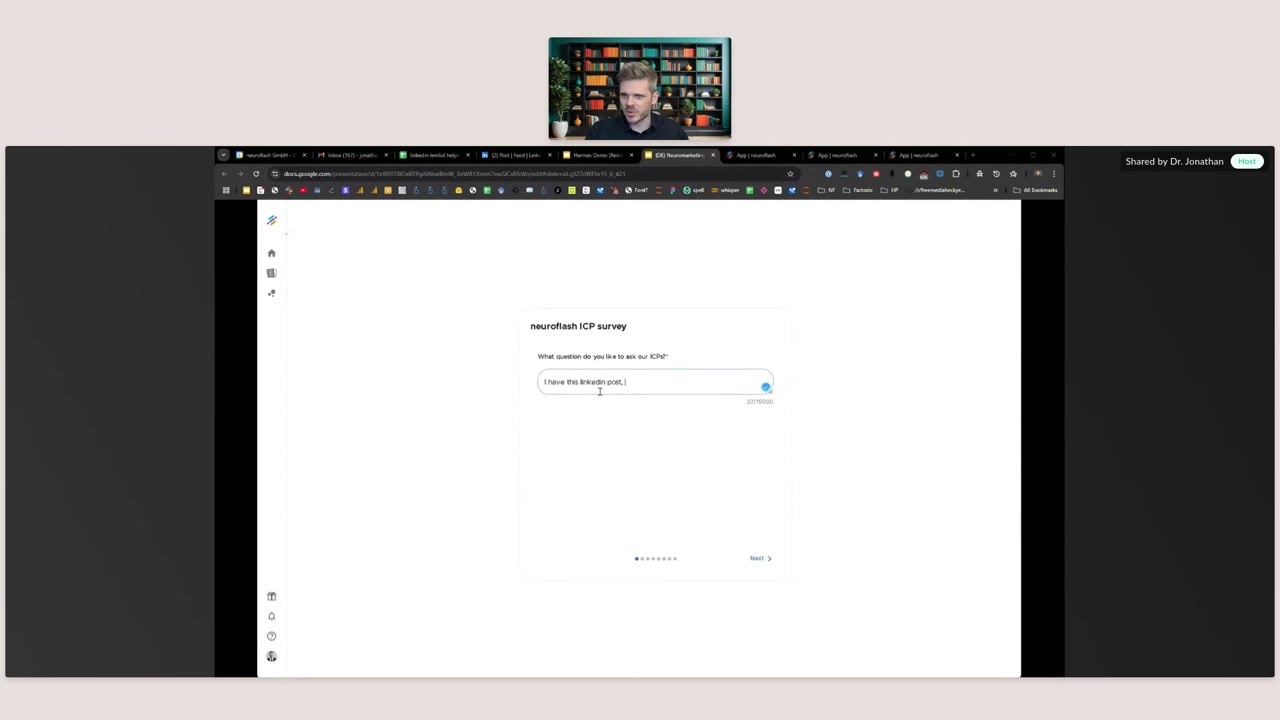Image resolution: width=1280 pixels, height=720 pixels.
Task: Expand All Bookmarks folder
Action: tap(1035, 190)
